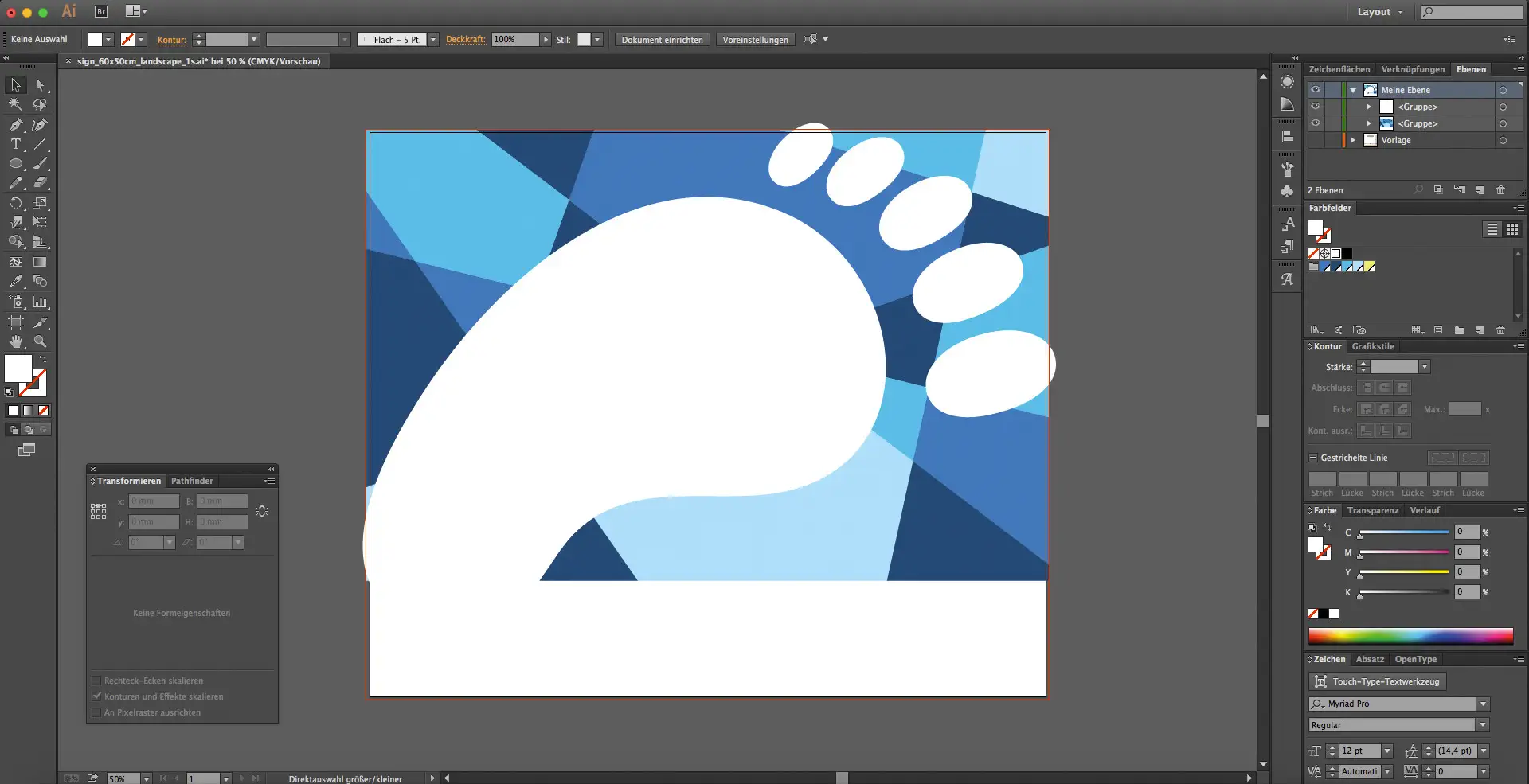Image resolution: width=1529 pixels, height=784 pixels.
Task: Expand the Vorlage layer
Action: click(1352, 140)
